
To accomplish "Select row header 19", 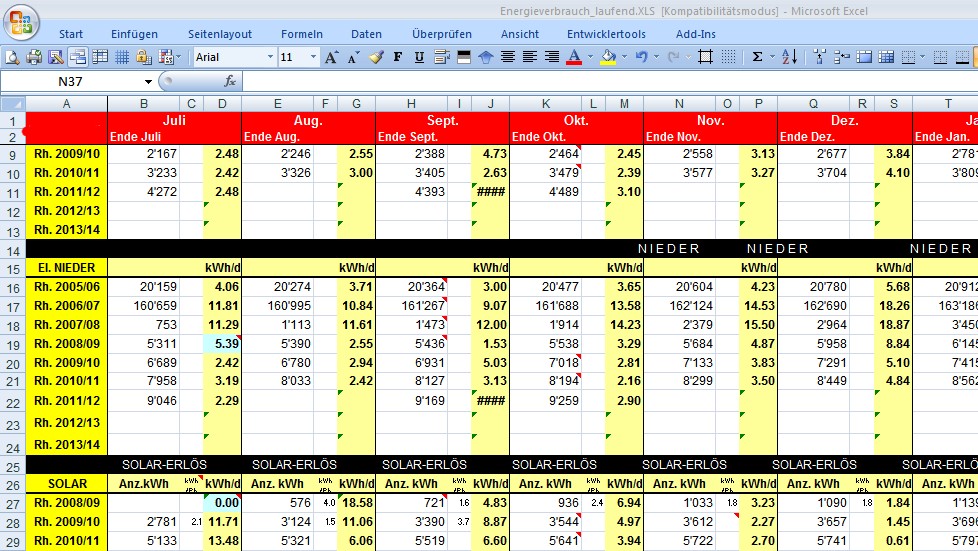I will pyautogui.click(x=12, y=344).
